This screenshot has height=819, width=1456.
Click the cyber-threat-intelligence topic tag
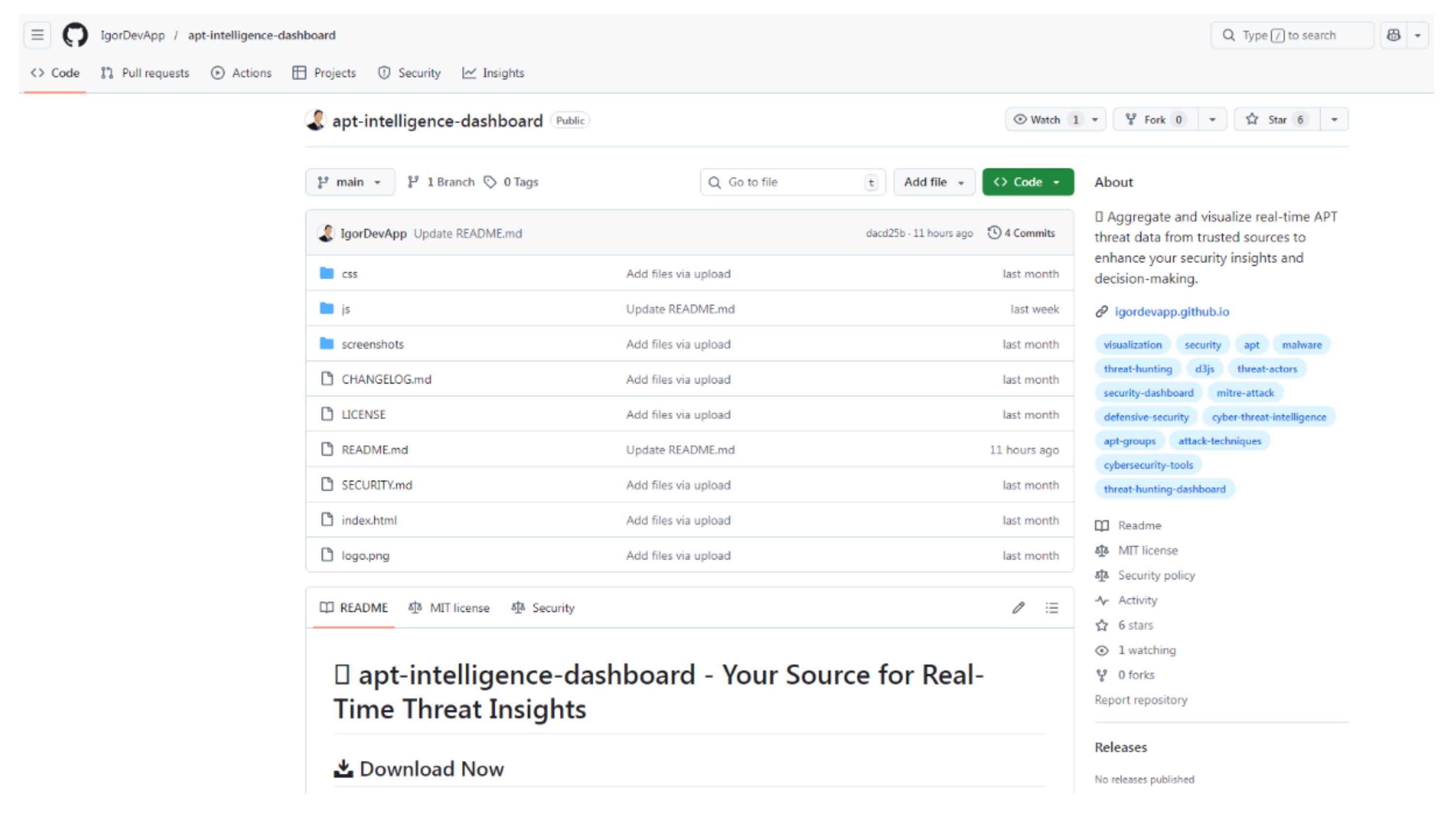coord(1268,417)
